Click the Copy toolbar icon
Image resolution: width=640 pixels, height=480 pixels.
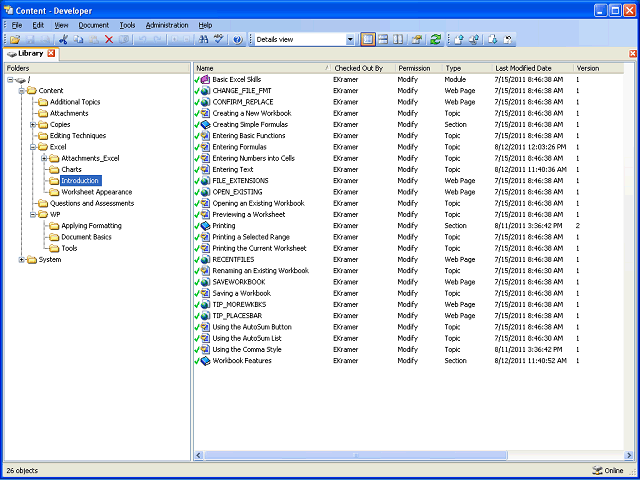click(78, 40)
